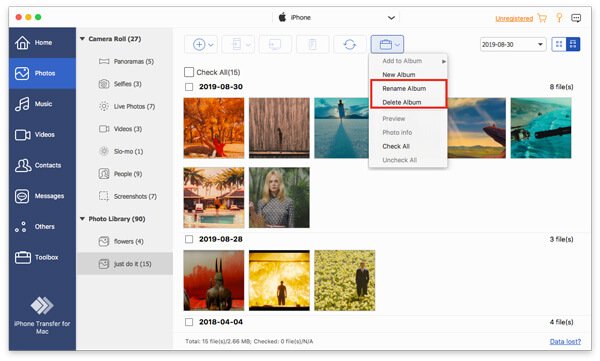Viewport: 600px width, 361px height.
Task: Click the feedback chat bubble icon
Action: point(576,18)
